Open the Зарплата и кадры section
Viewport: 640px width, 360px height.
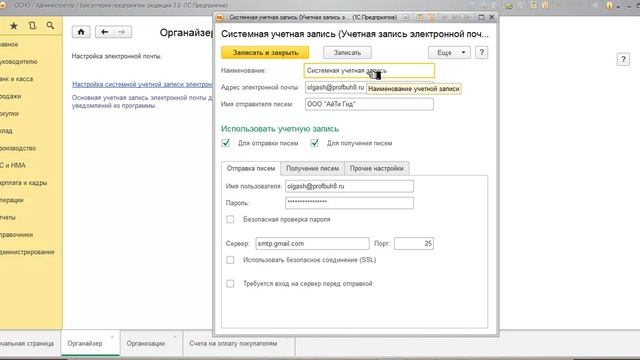(24, 182)
